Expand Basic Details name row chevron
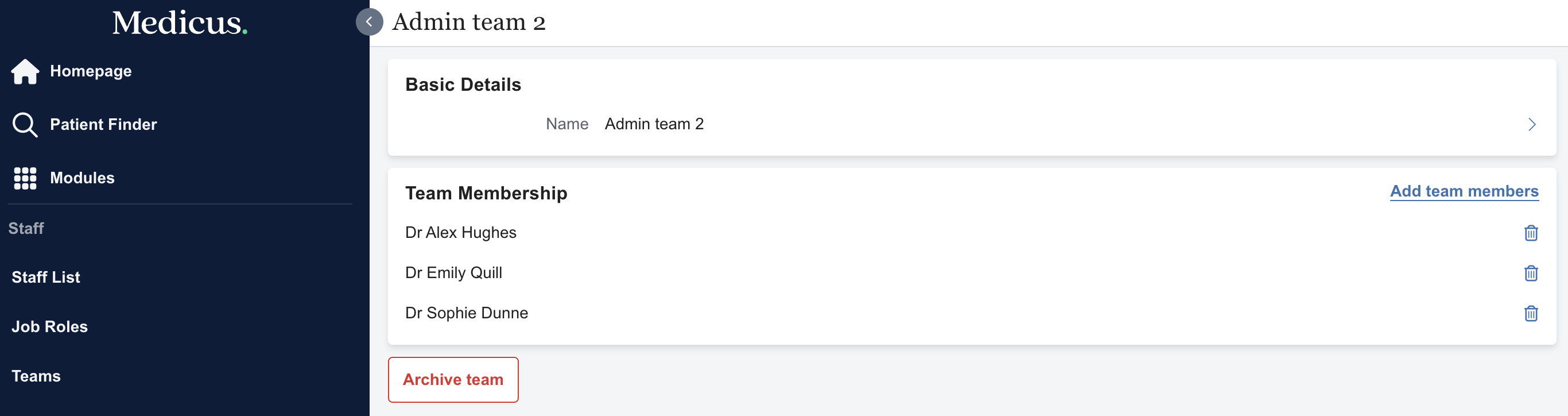This screenshot has width=1568, height=416. pyautogui.click(x=1531, y=124)
